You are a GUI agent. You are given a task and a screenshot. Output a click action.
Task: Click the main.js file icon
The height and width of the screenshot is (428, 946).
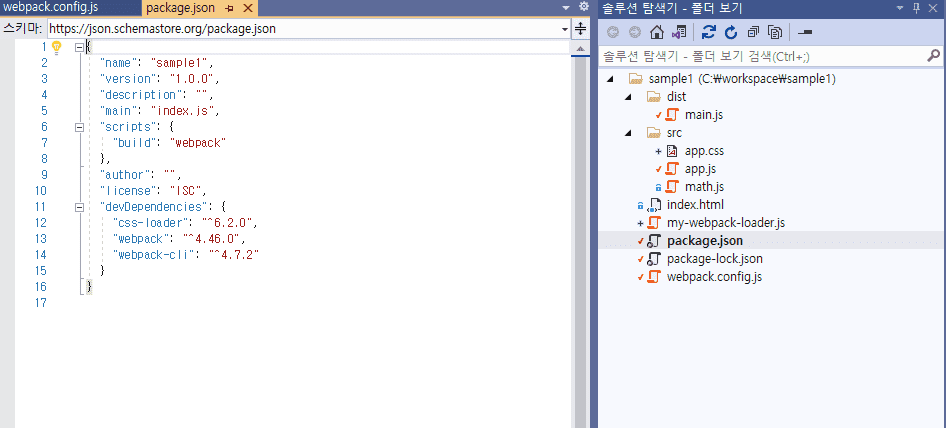[671, 115]
